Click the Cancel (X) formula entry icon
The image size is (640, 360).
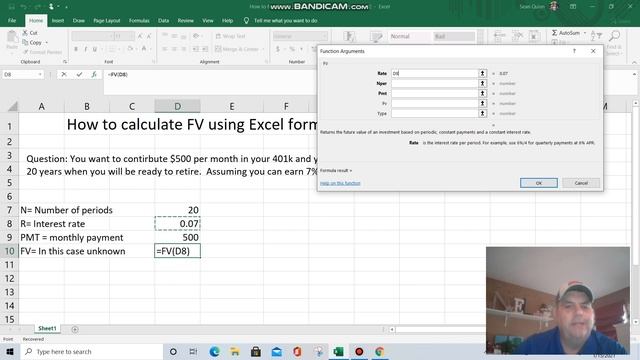click(x=64, y=74)
